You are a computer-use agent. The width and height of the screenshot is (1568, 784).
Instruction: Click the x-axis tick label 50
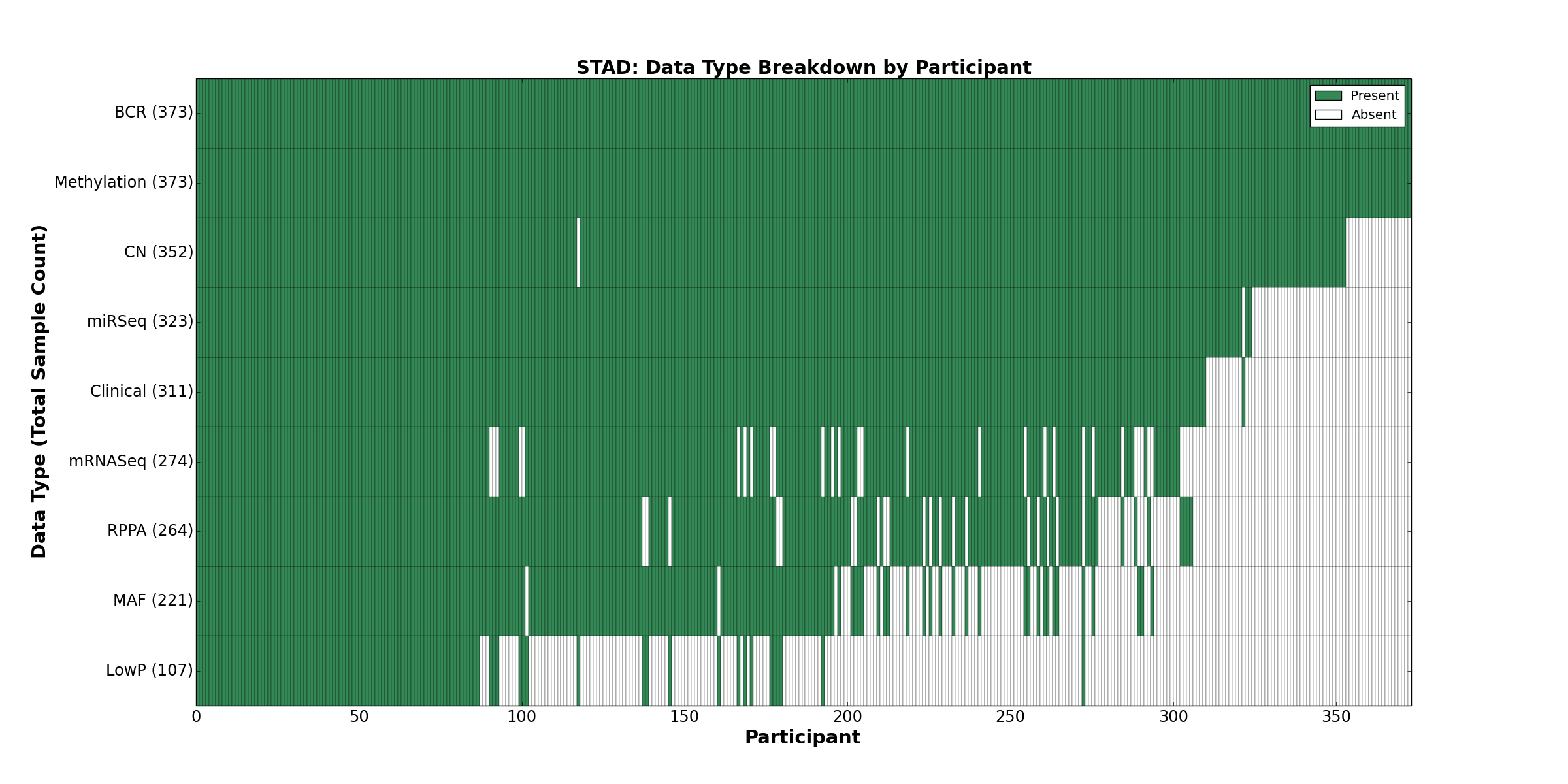coord(359,717)
